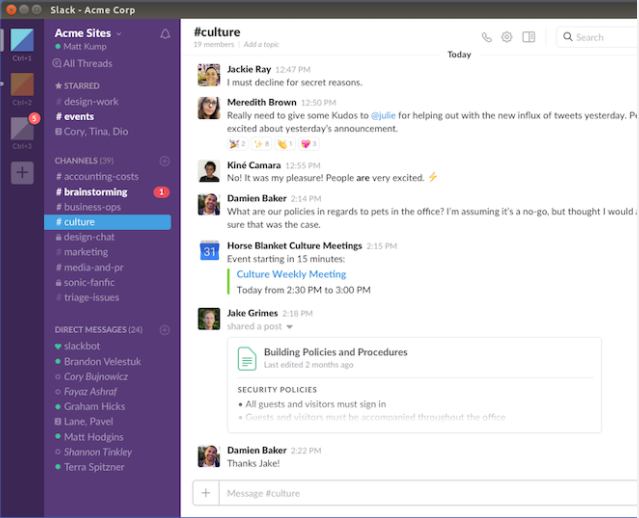Screen dimensions: 639x518
Task: Click the Message #culture input box
Action: click(x=428, y=493)
